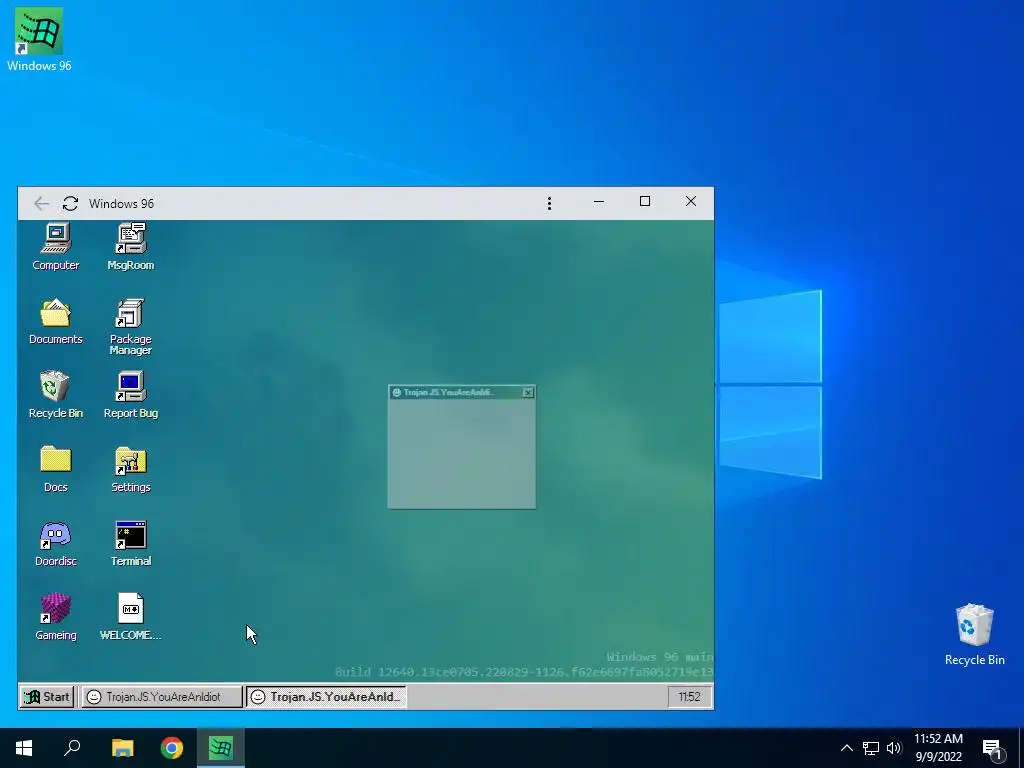
Task: Reload the Windows 96 app window
Action: [71, 204]
